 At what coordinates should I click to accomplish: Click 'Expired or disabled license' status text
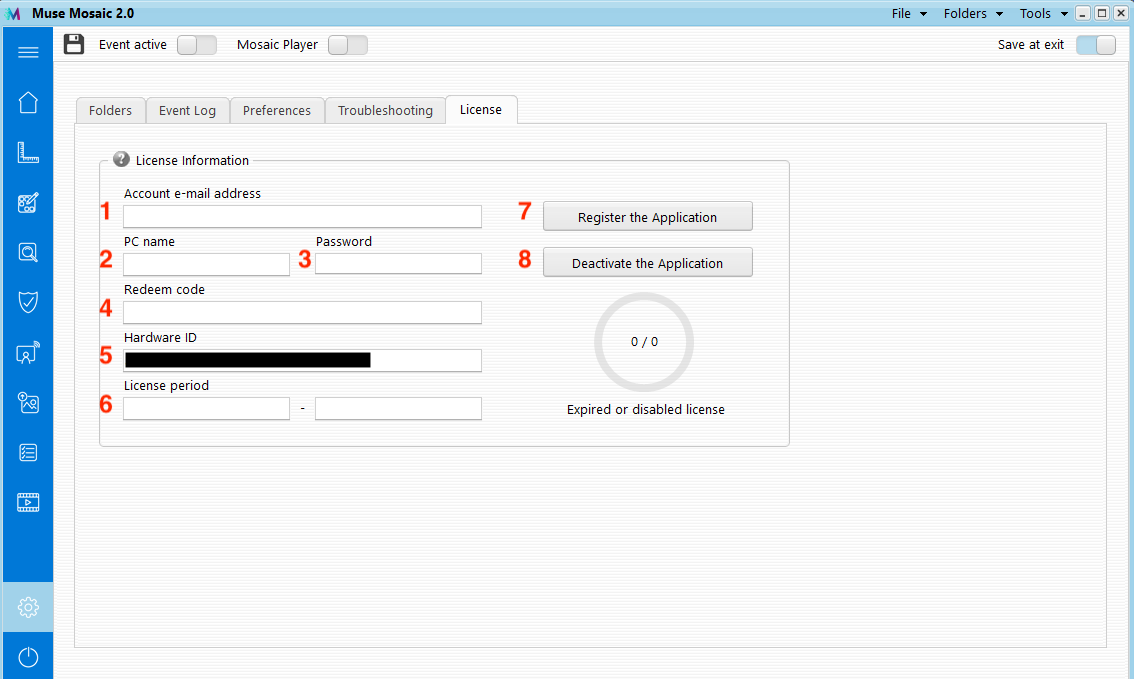tap(646, 409)
